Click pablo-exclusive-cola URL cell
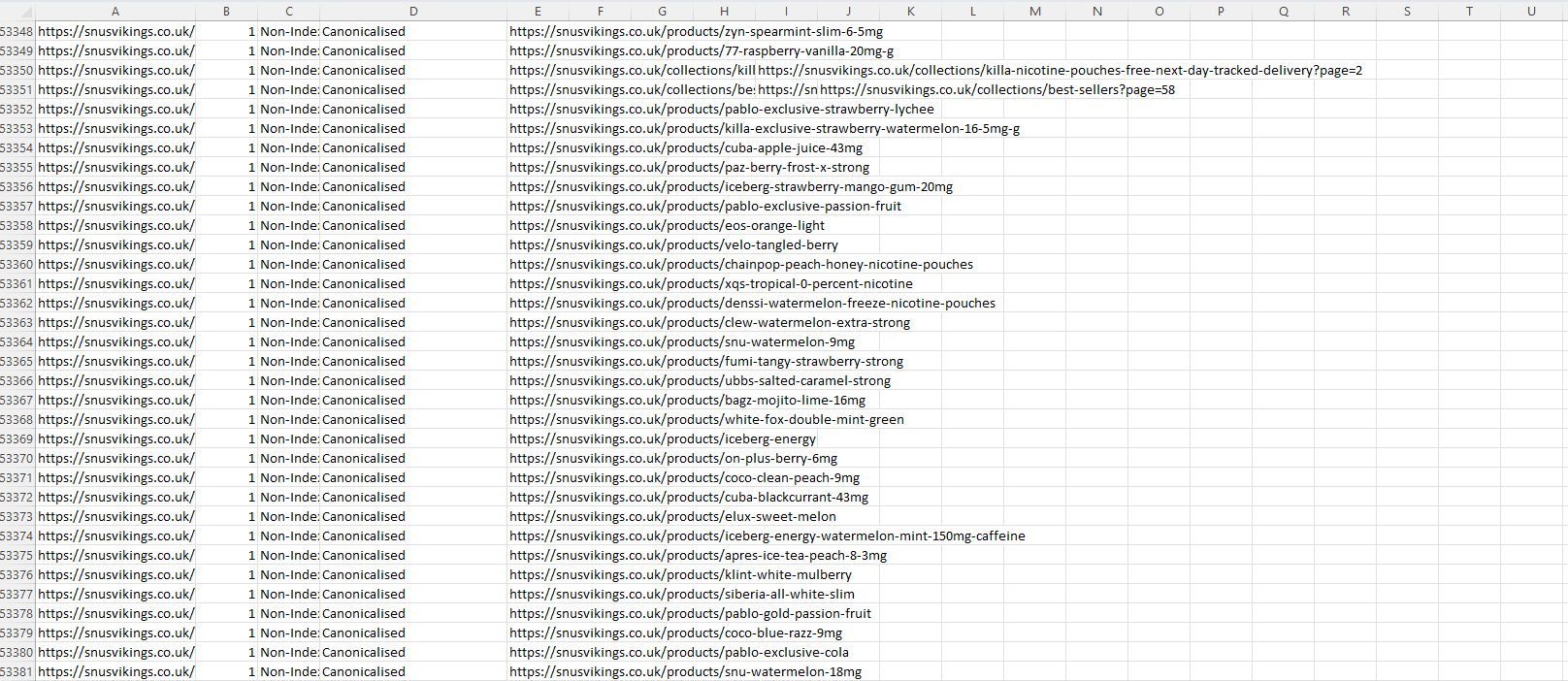 679,652
